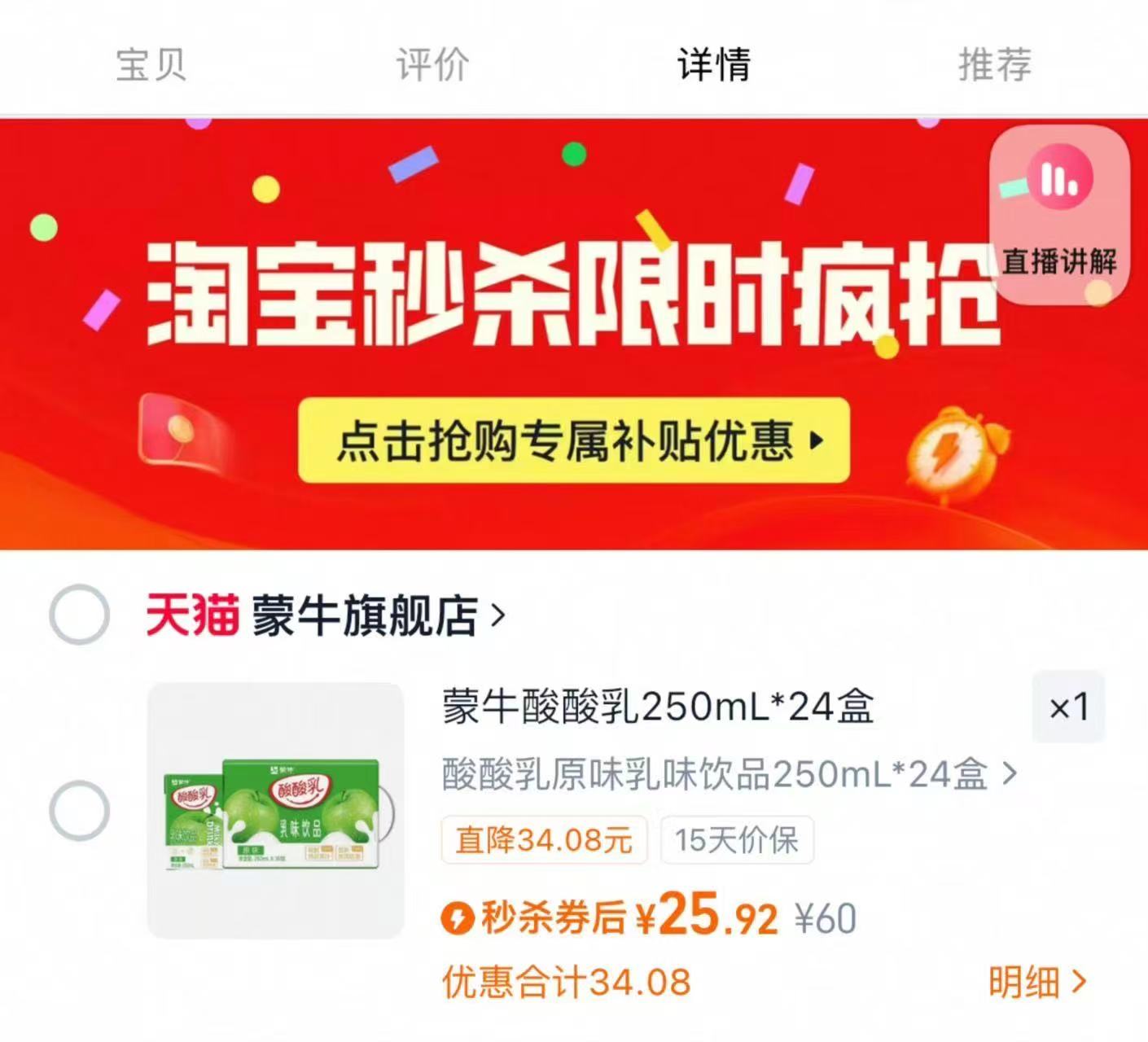
Task: Open the 直播讲解 live broadcast icon
Action: 1059,215
